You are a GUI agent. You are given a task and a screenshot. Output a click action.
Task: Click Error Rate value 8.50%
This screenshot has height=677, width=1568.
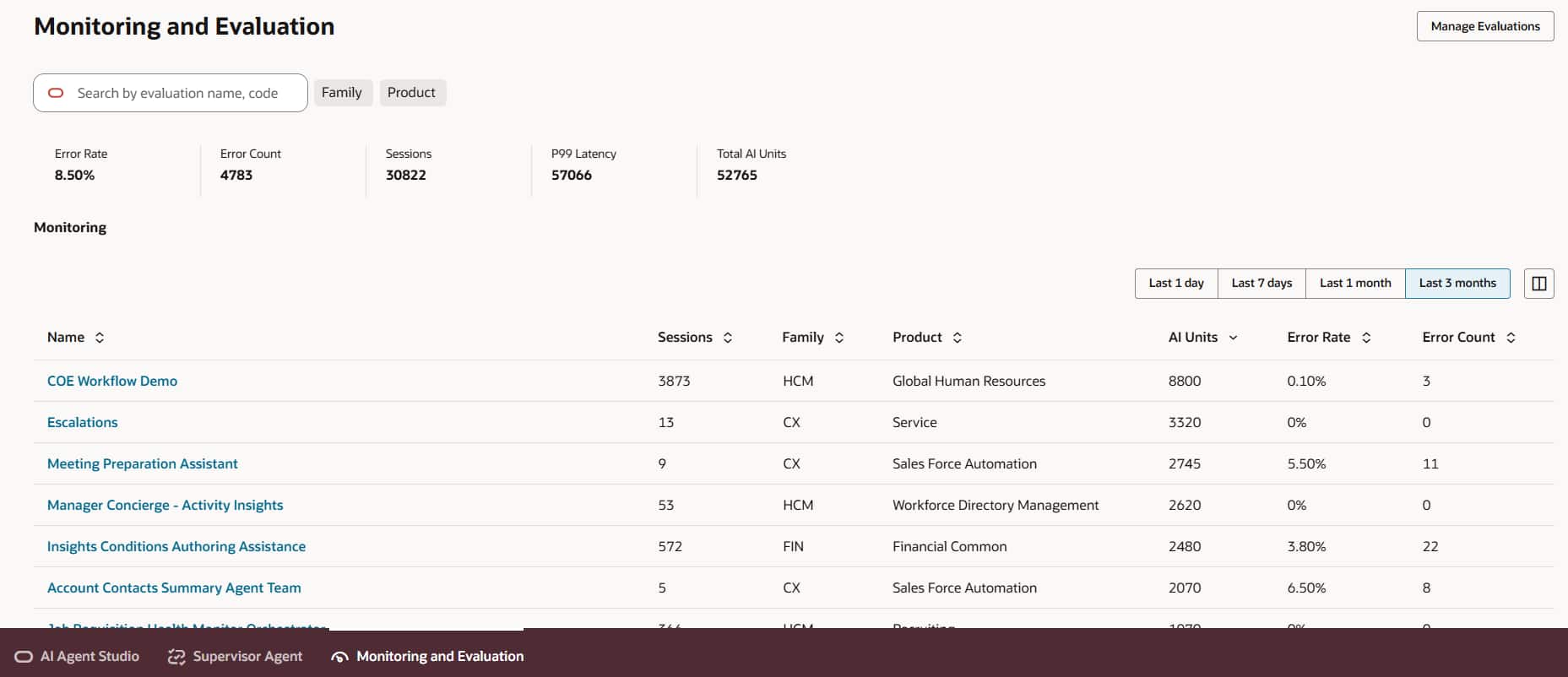[75, 176]
